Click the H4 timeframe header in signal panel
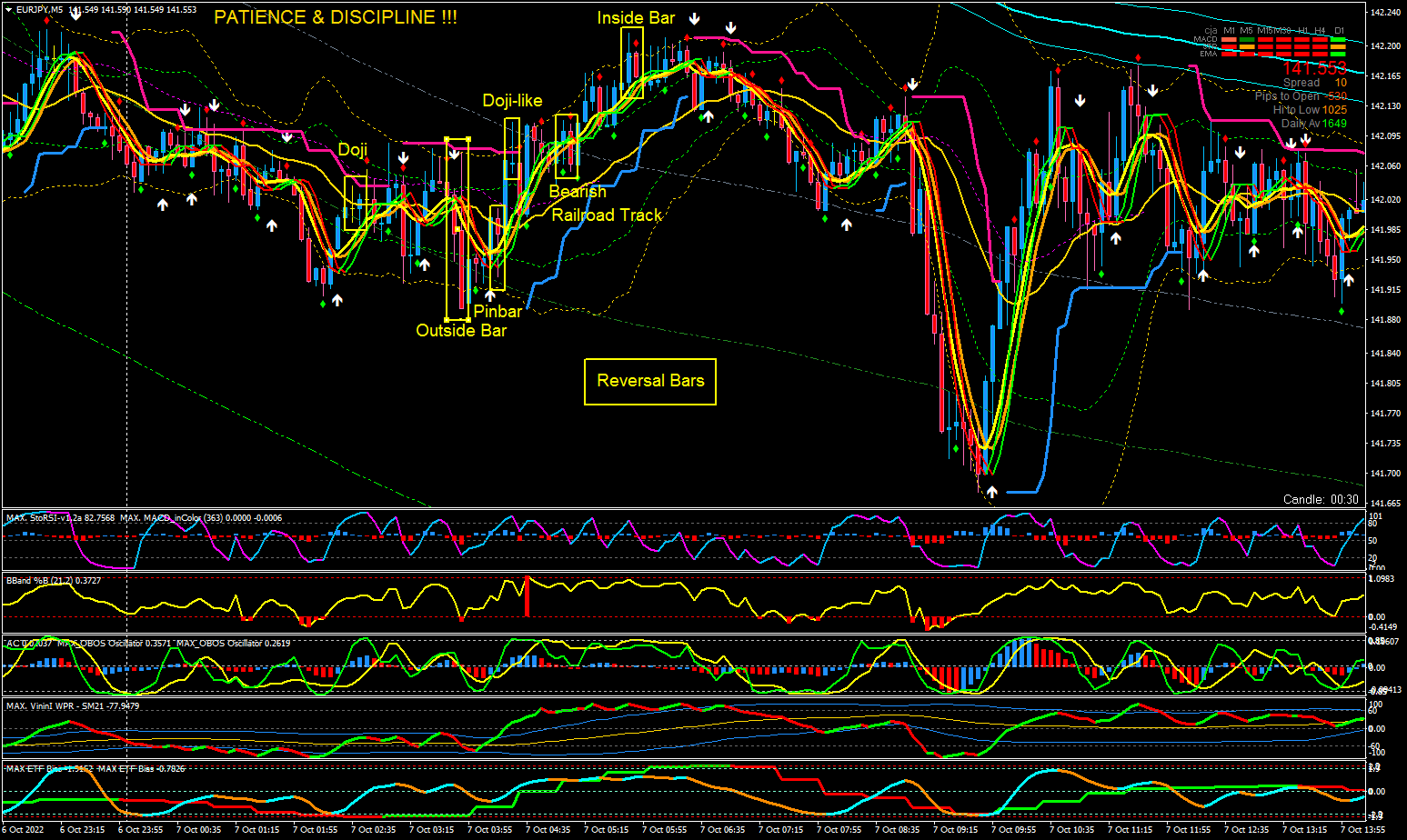Screen dimensions: 1407x840 (x=1320, y=31)
